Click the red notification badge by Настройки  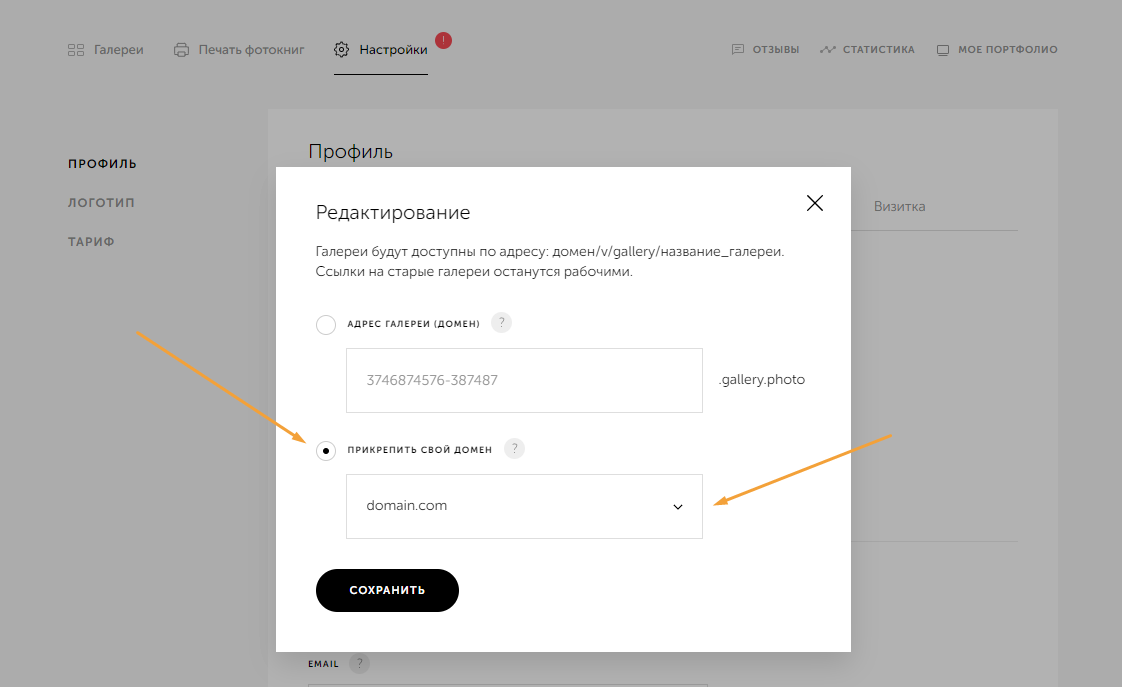444,40
